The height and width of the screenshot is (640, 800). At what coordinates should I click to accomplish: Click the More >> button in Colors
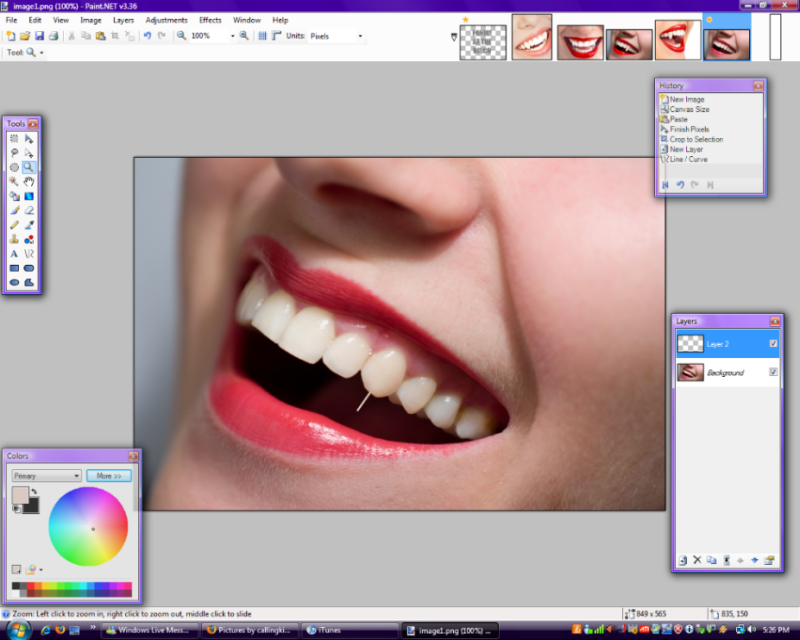[109, 476]
